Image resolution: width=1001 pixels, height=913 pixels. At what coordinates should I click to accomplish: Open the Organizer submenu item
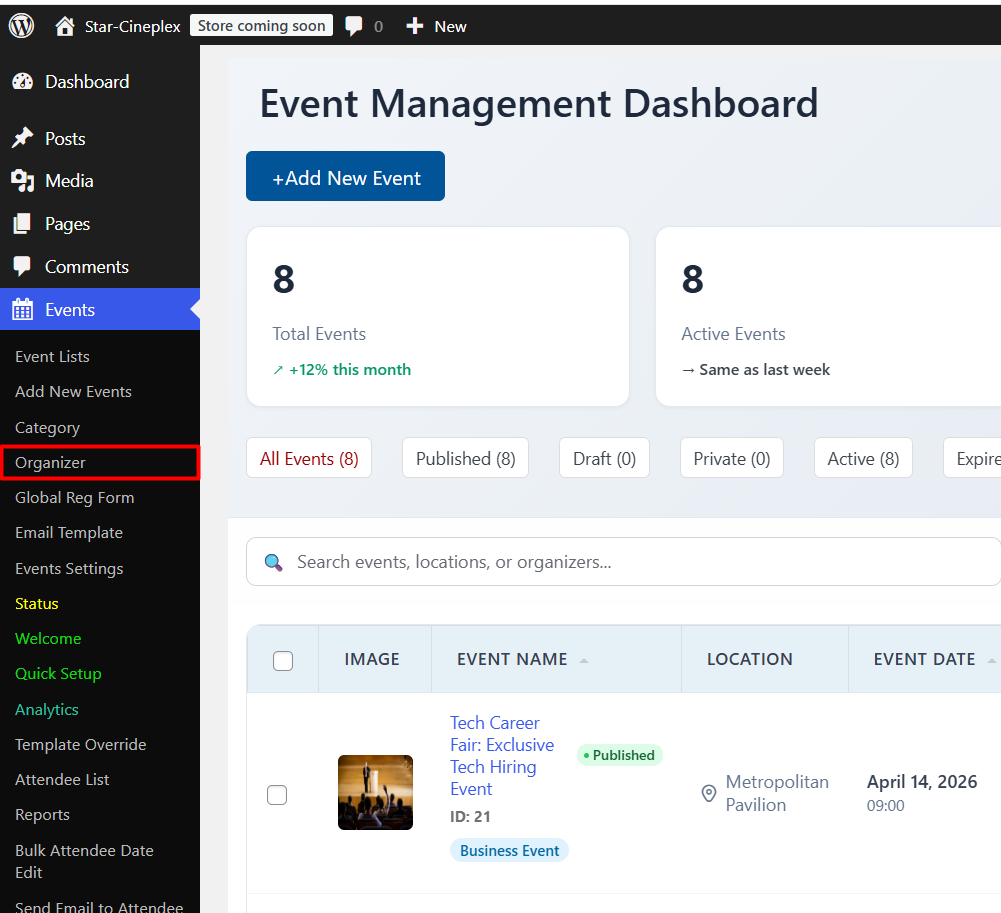50,462
